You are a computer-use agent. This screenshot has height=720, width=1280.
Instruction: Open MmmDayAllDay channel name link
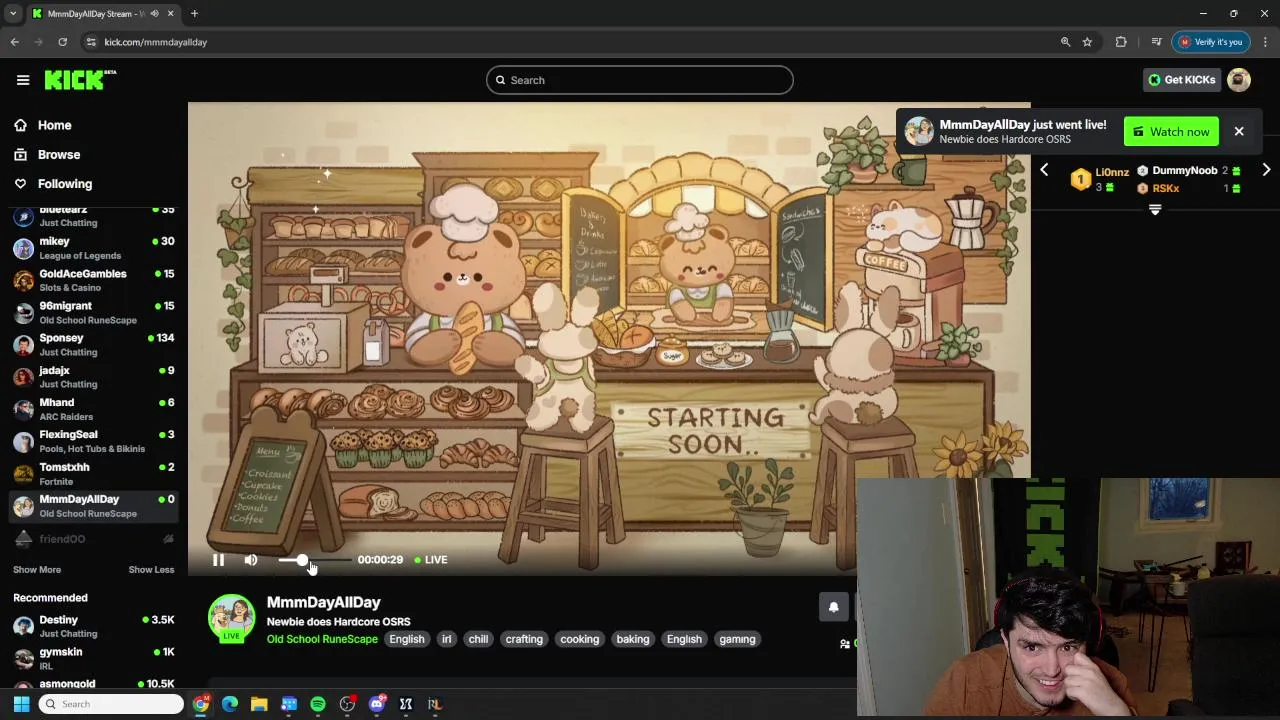click(x=323, y=602)
